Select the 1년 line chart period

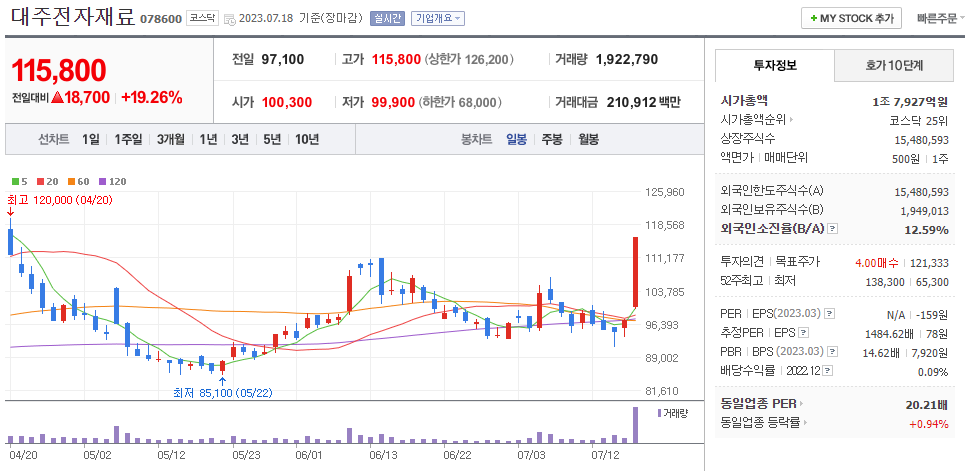208,139
